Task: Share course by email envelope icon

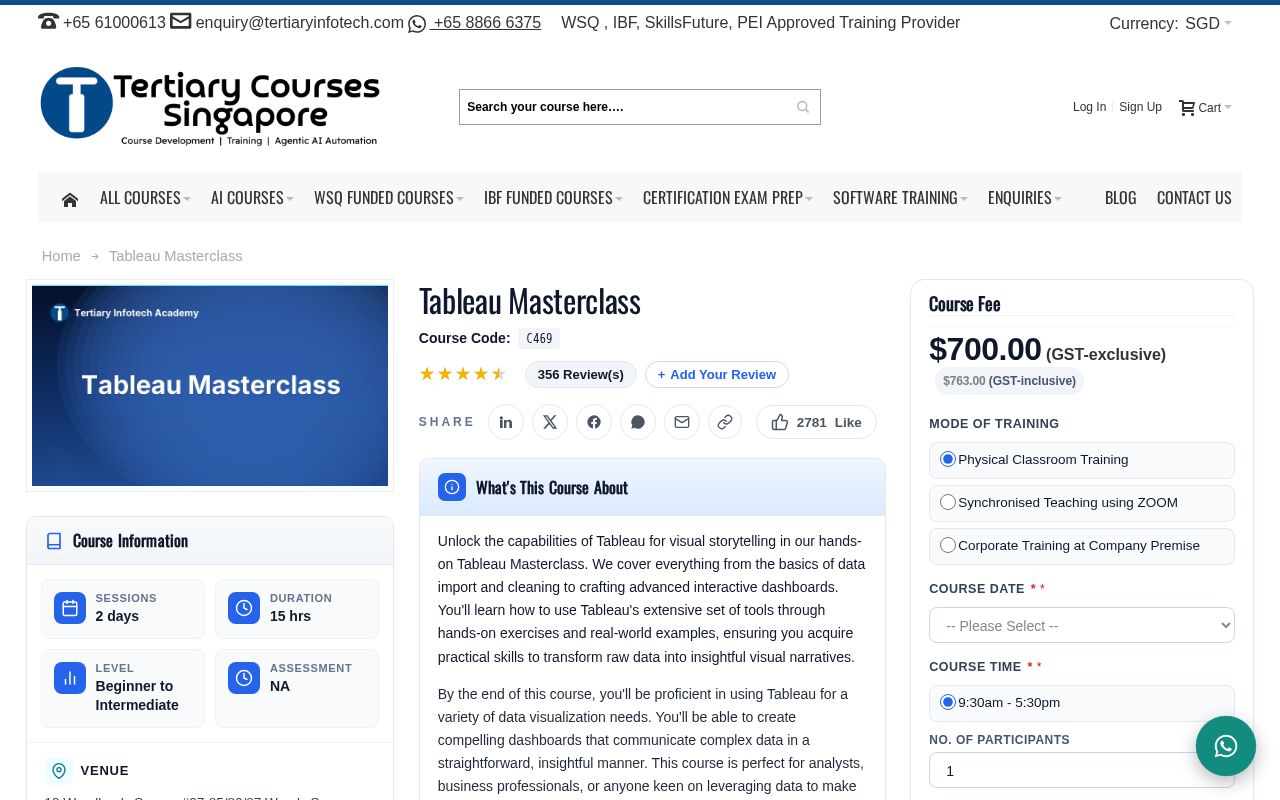Action: tap(682, 422)
